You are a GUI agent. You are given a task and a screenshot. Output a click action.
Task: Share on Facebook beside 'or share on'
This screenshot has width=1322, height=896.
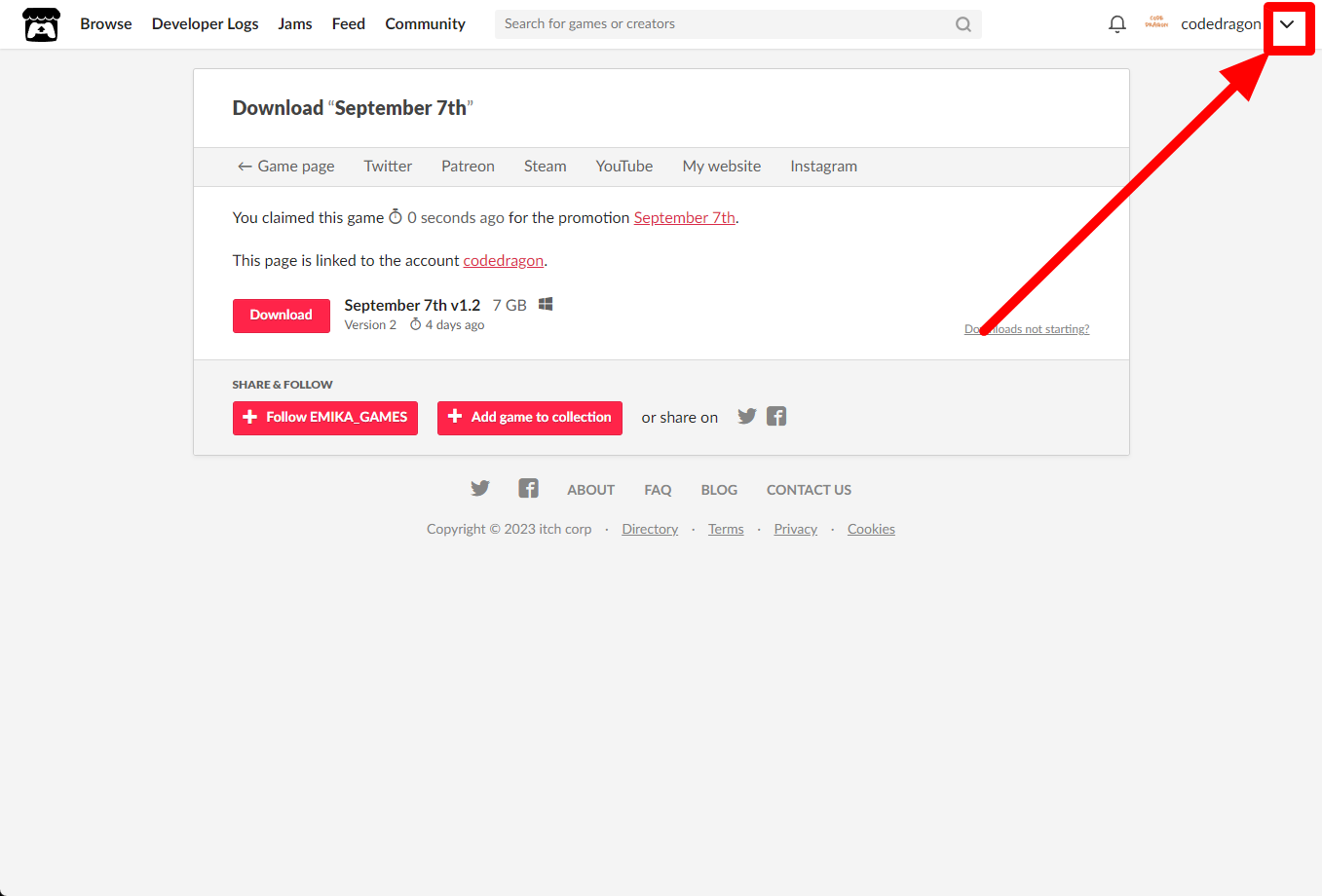pyautogui.click(x=776, y=417)
